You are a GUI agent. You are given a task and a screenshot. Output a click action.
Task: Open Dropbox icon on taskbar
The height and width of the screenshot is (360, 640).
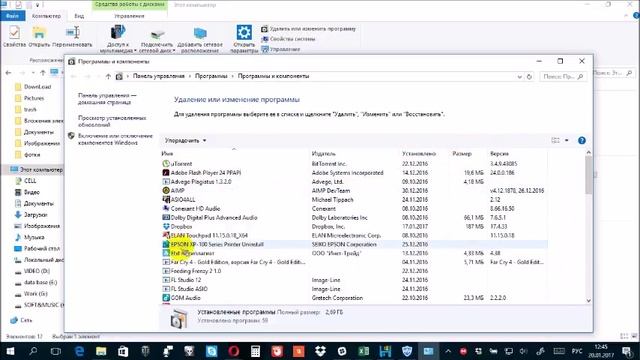coord(320,351)
